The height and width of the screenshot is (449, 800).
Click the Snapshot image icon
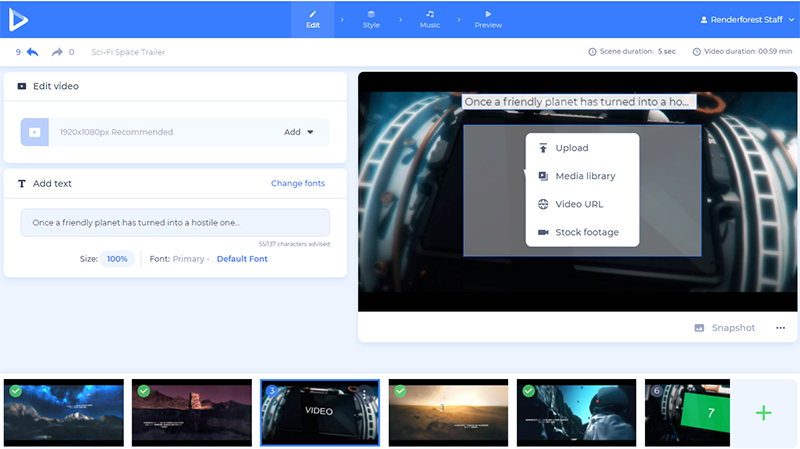coord(700,328)
